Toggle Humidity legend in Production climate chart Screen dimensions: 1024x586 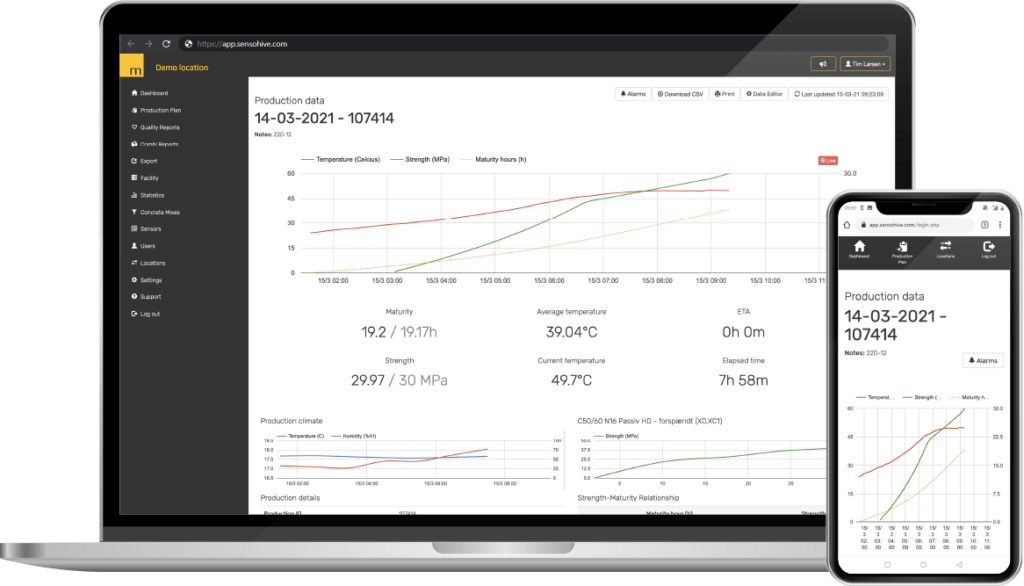tap(354, 436)
